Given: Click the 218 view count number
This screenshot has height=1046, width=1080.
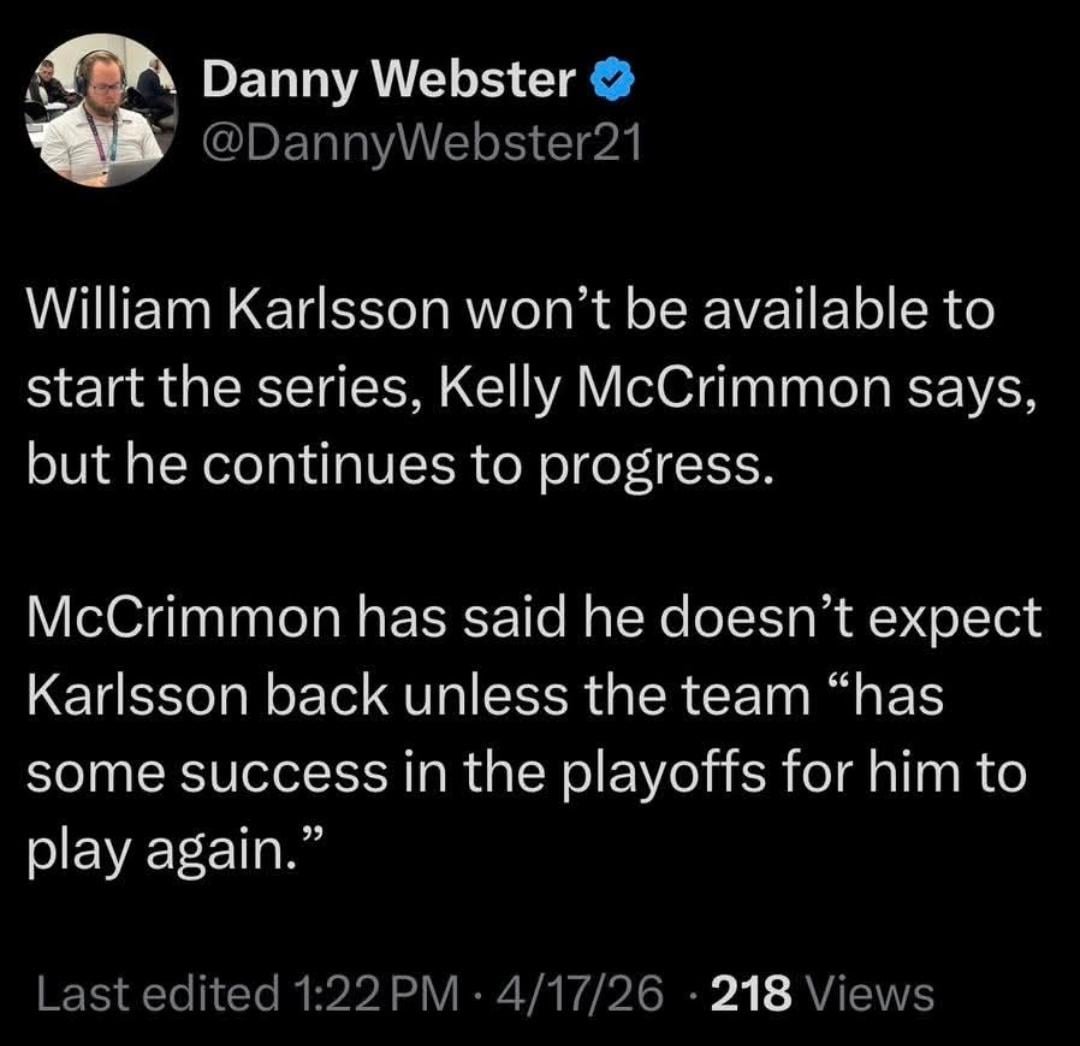Looking at the screenshot, I should pyautogui.click(x=750, y=993).
